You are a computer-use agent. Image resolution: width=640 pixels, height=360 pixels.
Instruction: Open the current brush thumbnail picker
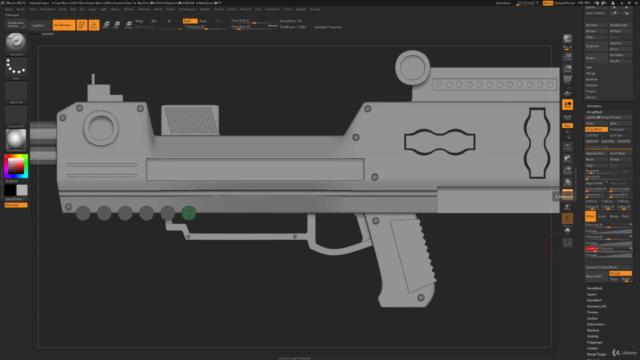pyautogui.click(x=16, y=42)
